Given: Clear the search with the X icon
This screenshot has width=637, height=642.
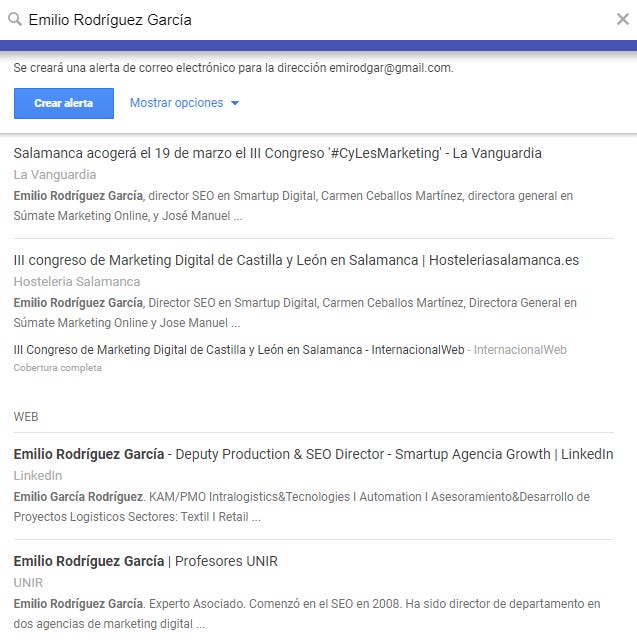Looking at the screenshot, I should [623, 19].
